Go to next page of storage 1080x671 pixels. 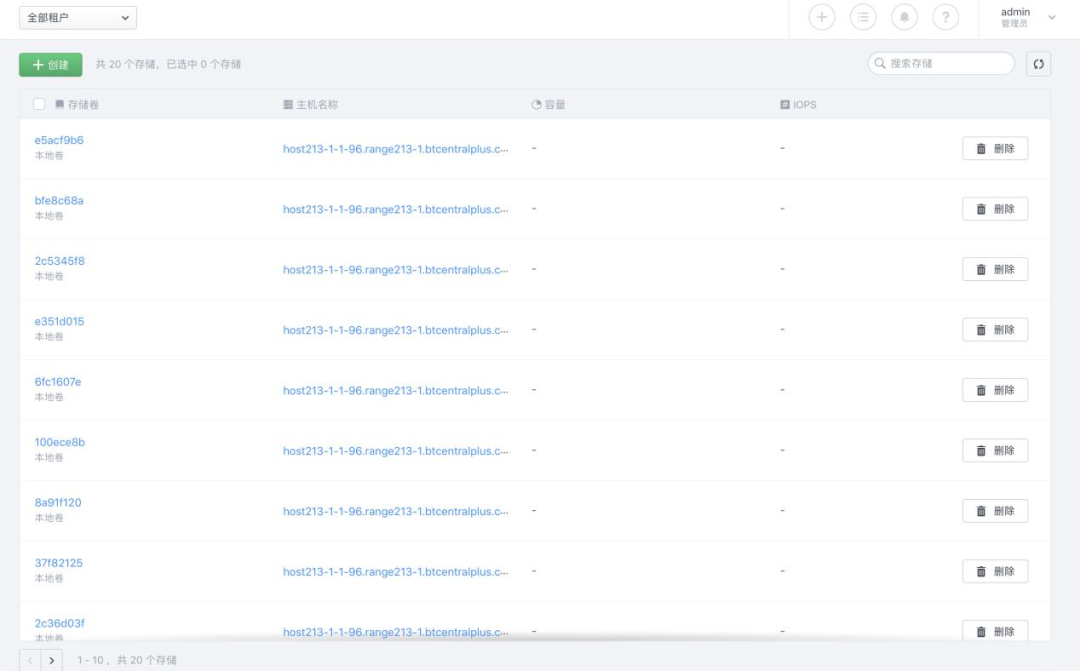click(53, 660)
